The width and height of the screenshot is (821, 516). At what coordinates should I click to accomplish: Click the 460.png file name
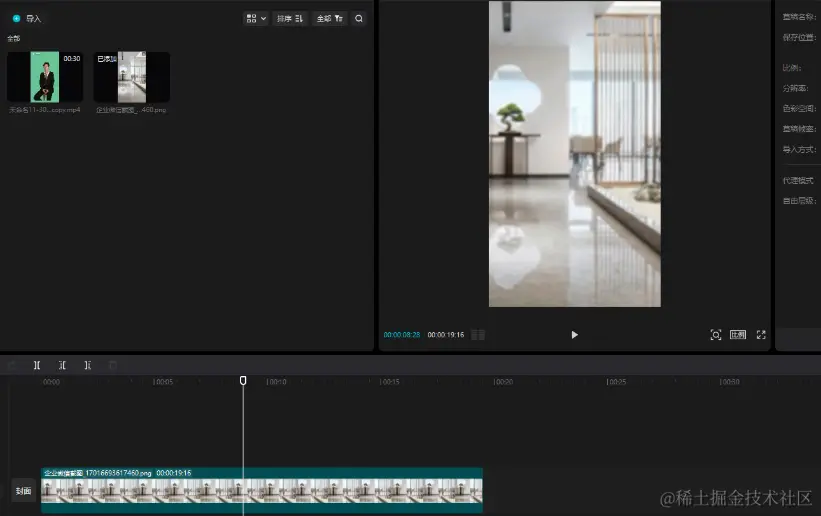coord(131,110)
